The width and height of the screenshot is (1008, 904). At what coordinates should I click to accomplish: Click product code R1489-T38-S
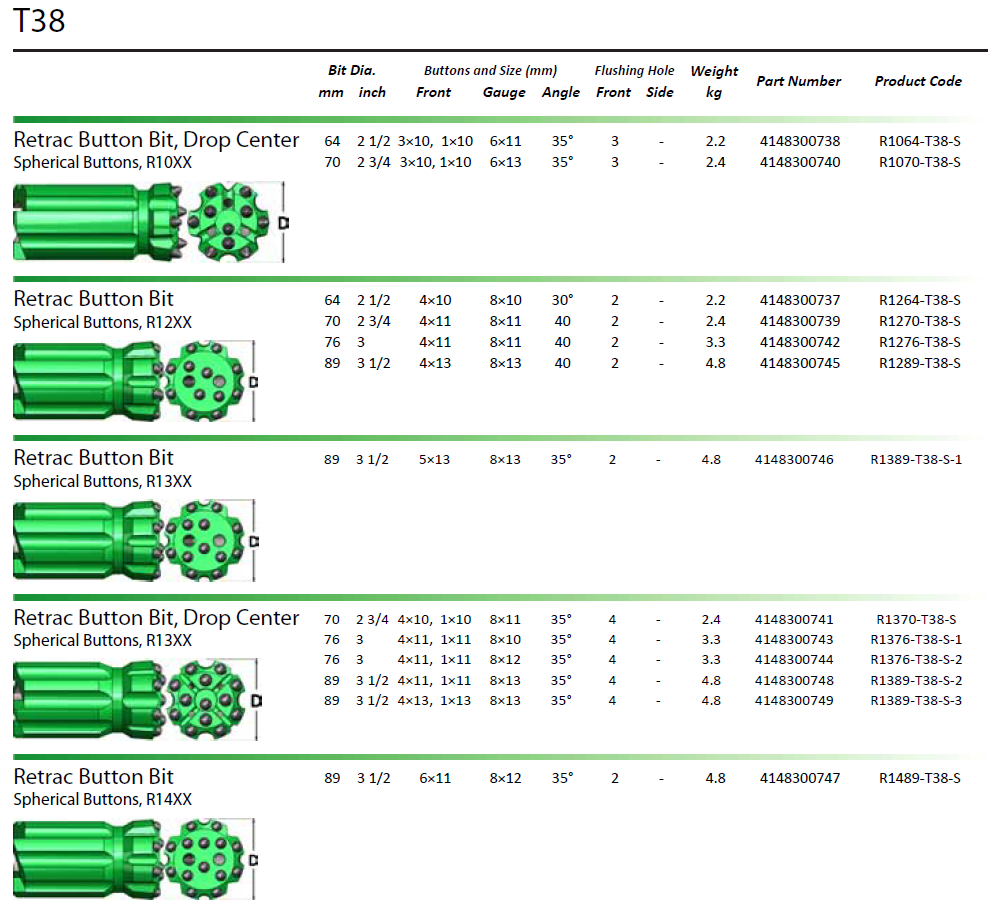(919, 778)
